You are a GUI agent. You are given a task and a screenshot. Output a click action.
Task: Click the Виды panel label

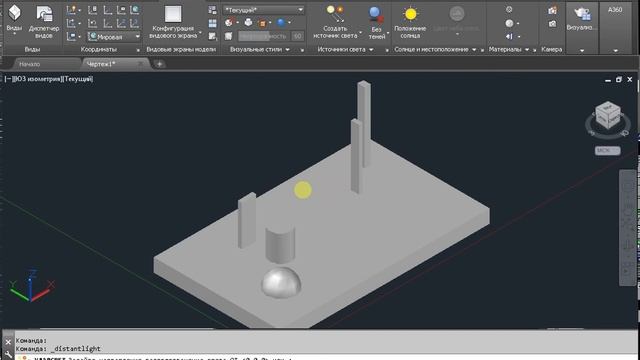click(32, 49)
